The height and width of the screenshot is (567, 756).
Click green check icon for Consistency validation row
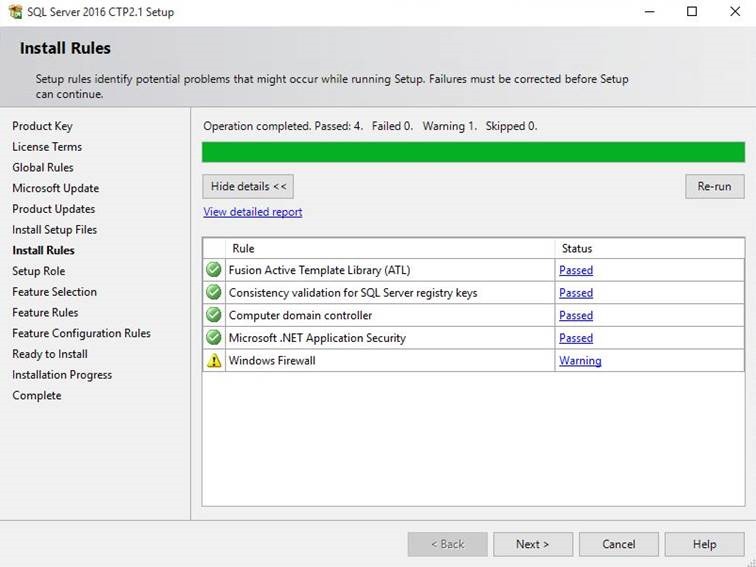(x=214, y=292)
